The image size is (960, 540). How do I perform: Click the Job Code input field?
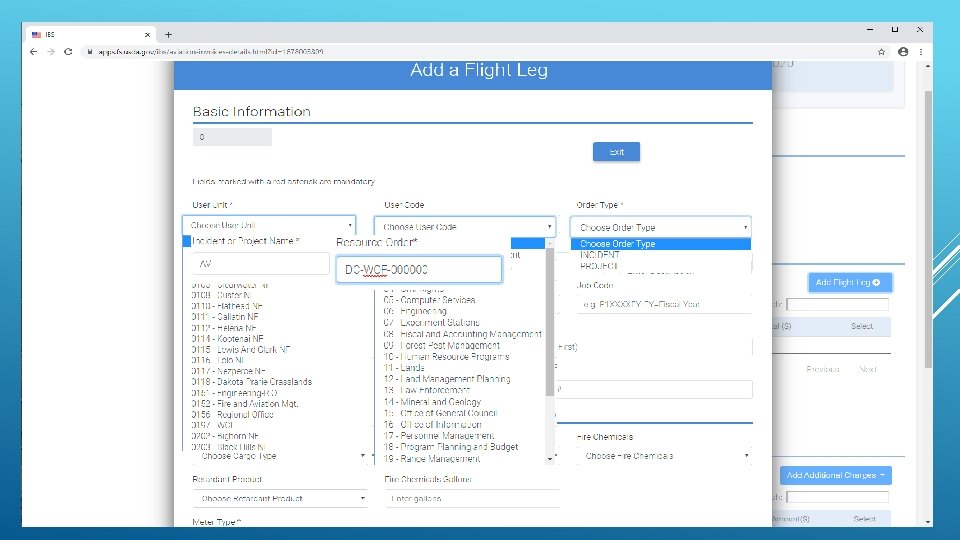click(x=664, y=304)
